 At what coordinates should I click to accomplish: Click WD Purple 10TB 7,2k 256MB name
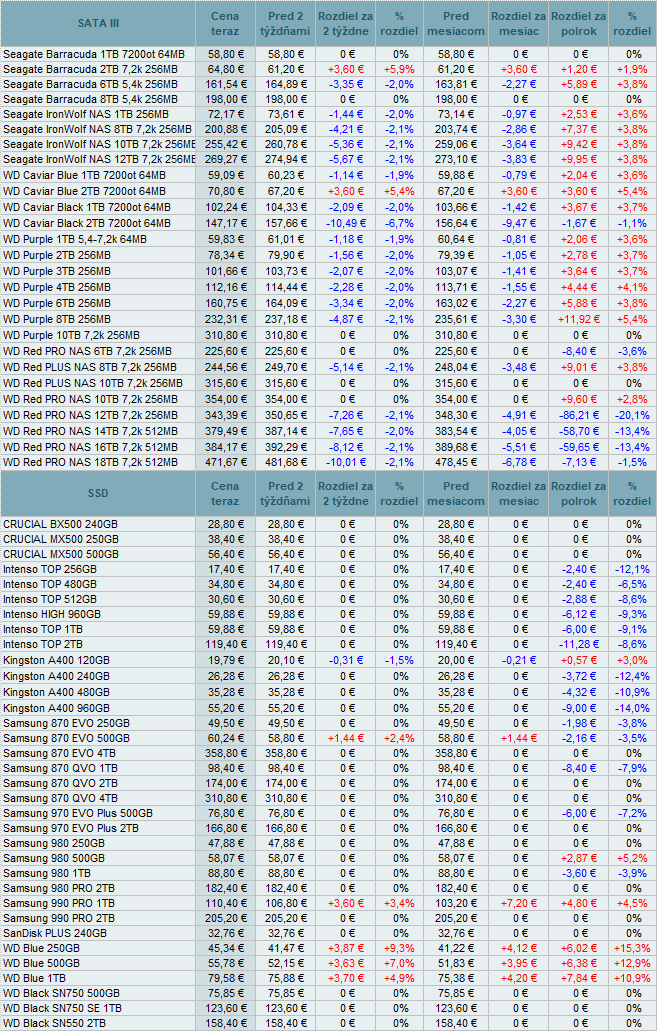(71, 335)
